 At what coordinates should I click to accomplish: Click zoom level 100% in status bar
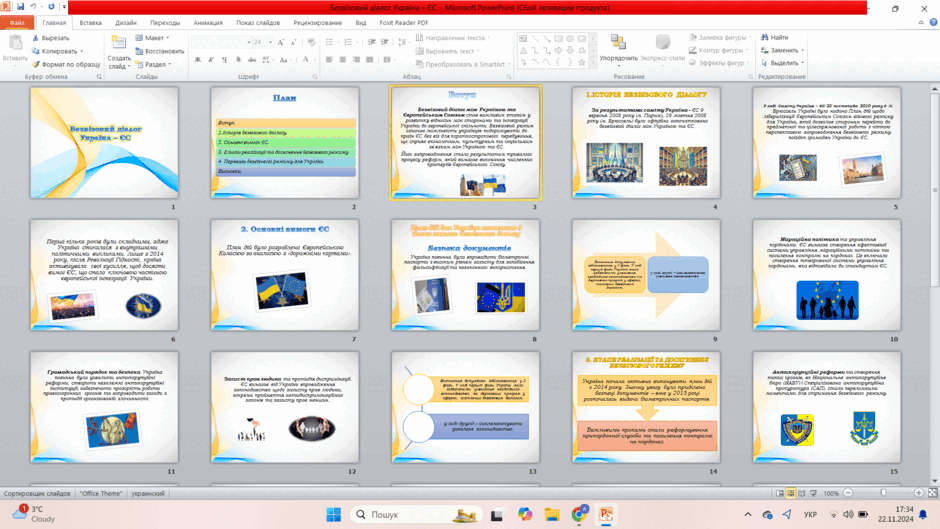831,493
